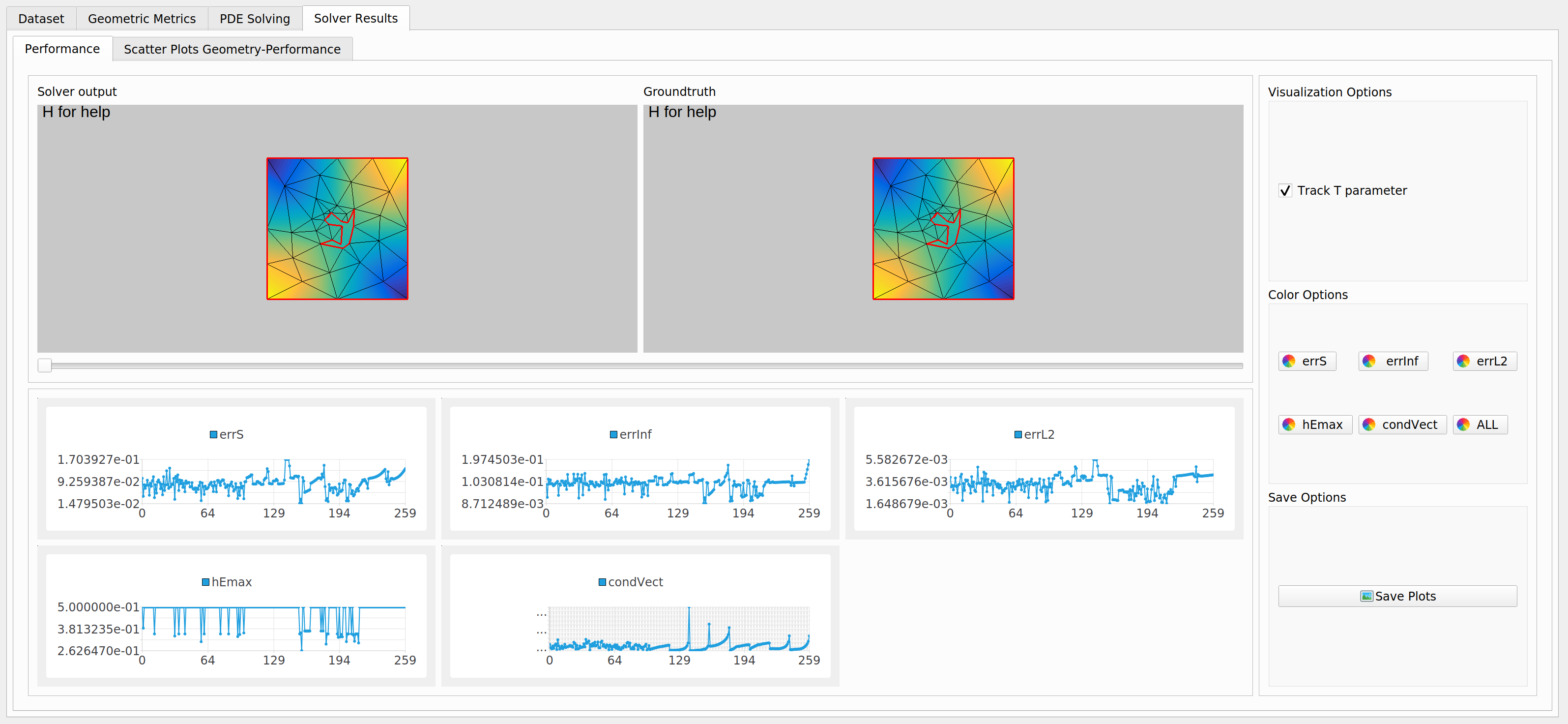Click the slider handle below Solver output
This screenshot has height=724, width=1568.
pyautogui.click(x=44, y=365)
